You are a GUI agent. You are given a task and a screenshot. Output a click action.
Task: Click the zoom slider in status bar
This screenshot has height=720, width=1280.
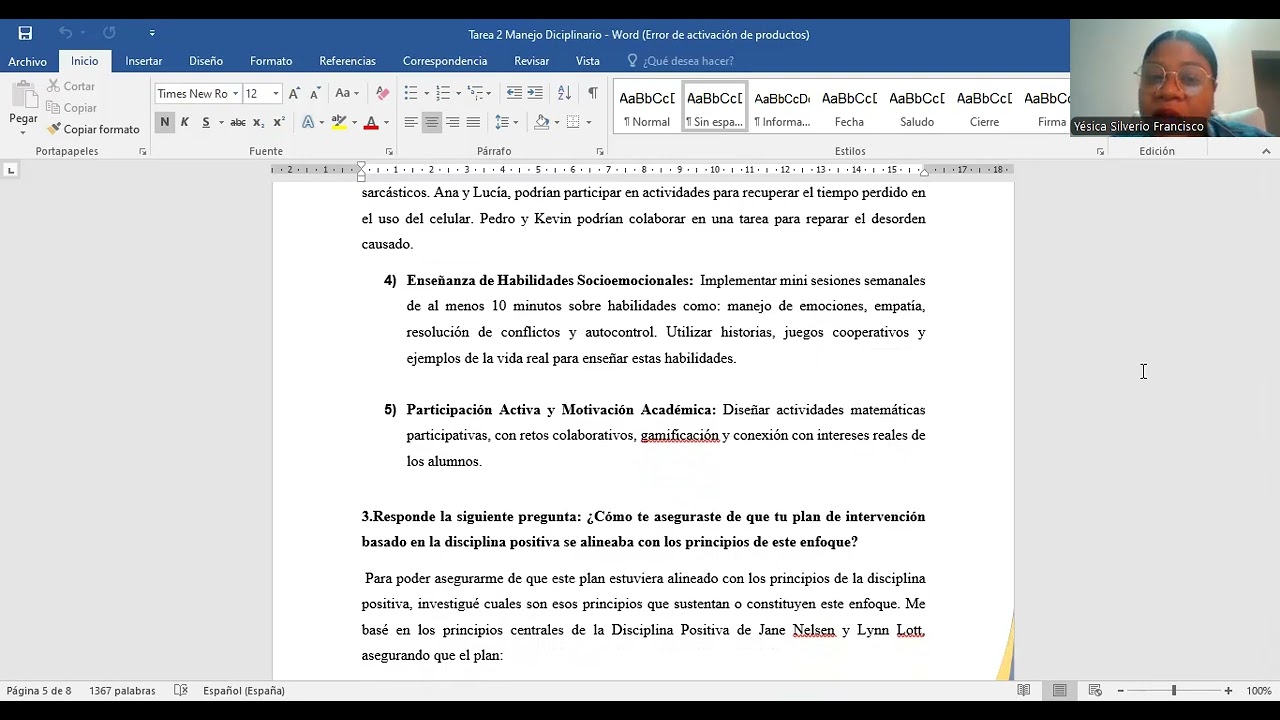(1174, 691)
